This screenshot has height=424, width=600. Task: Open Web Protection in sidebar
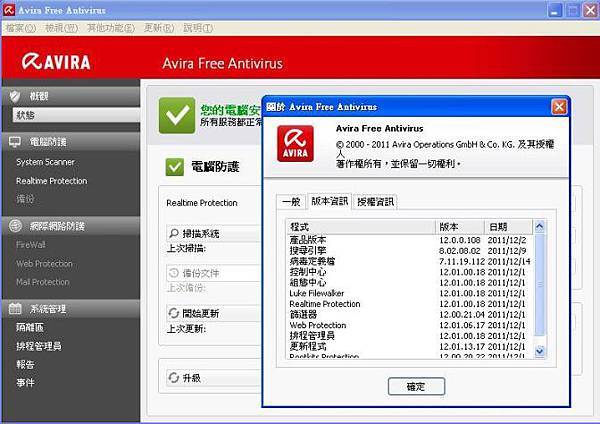pos(44,263)
